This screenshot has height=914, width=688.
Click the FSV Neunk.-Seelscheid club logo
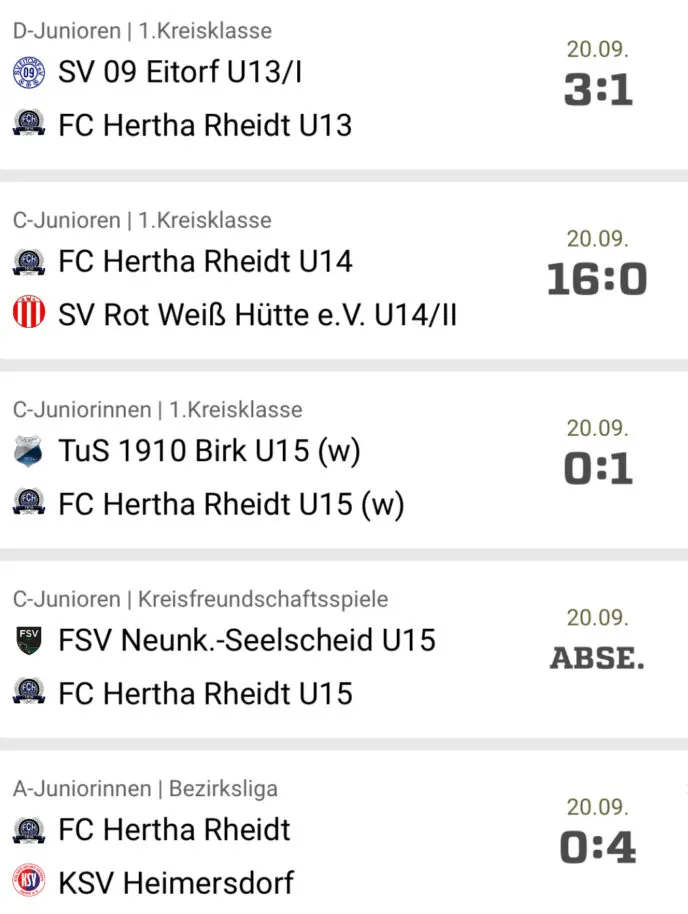pyautogui.click(x=29, y=640)
